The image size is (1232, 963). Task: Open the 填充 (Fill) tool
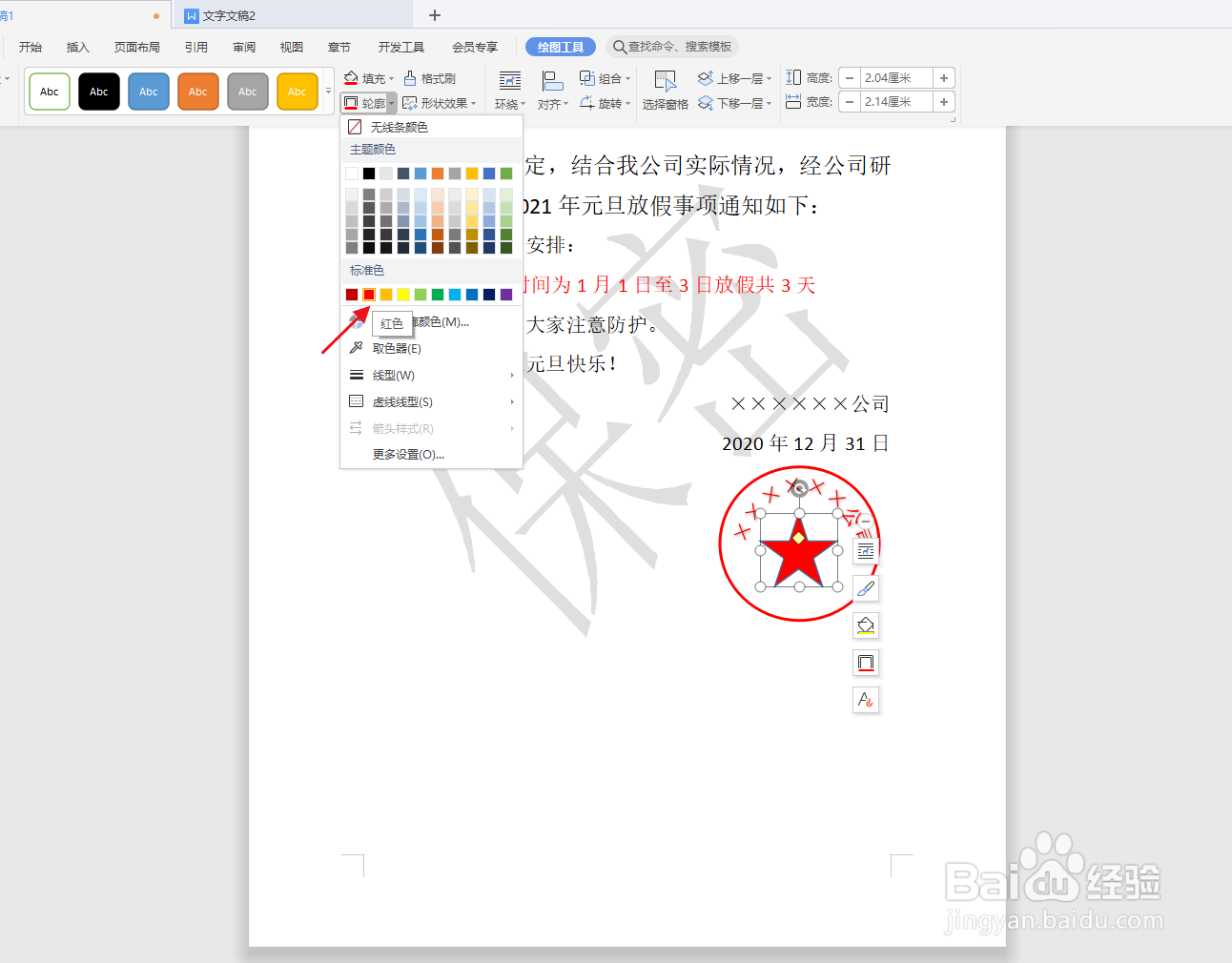point(367,77)
